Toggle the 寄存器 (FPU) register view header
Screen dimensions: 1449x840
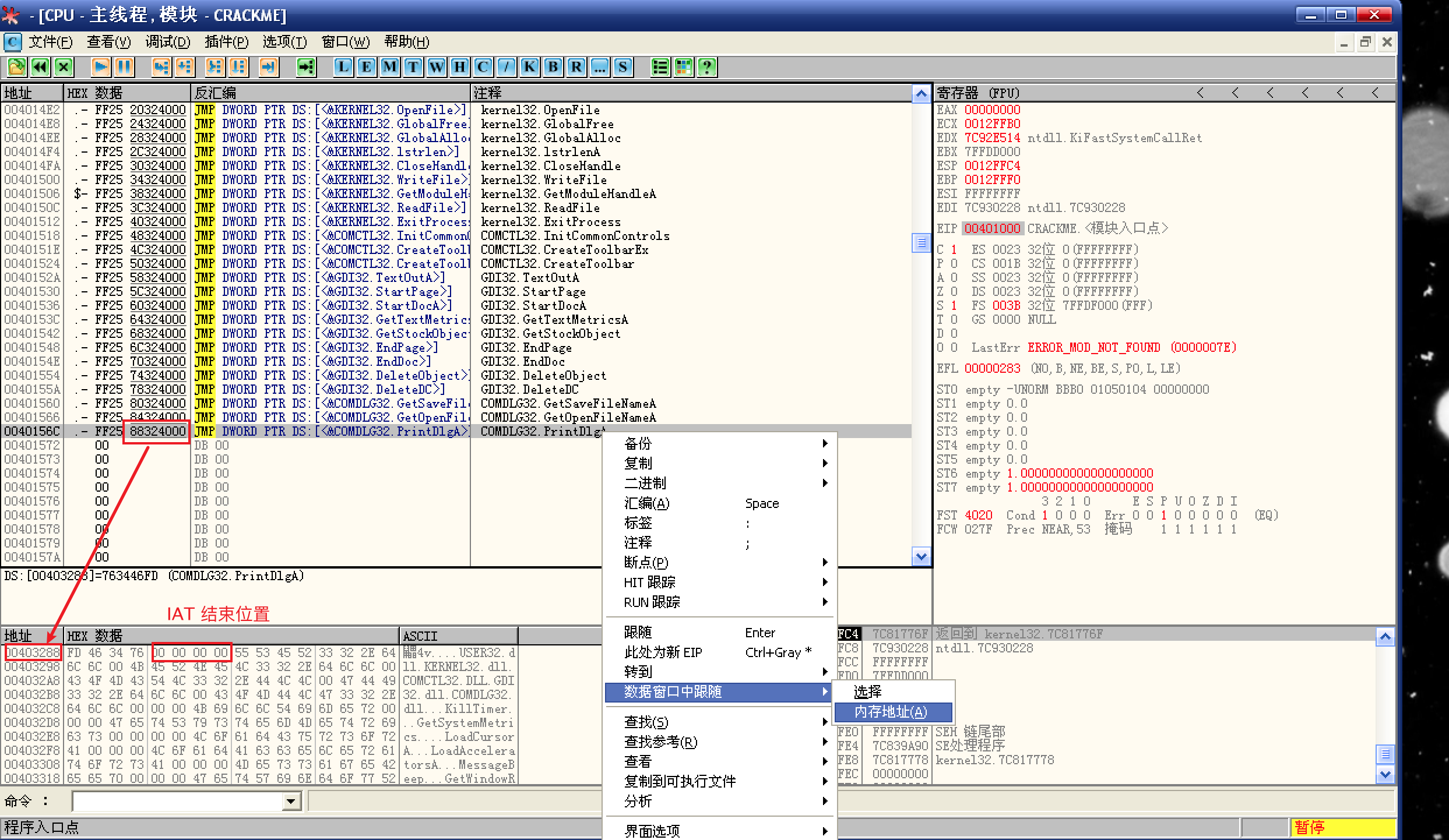pos(978,93)
